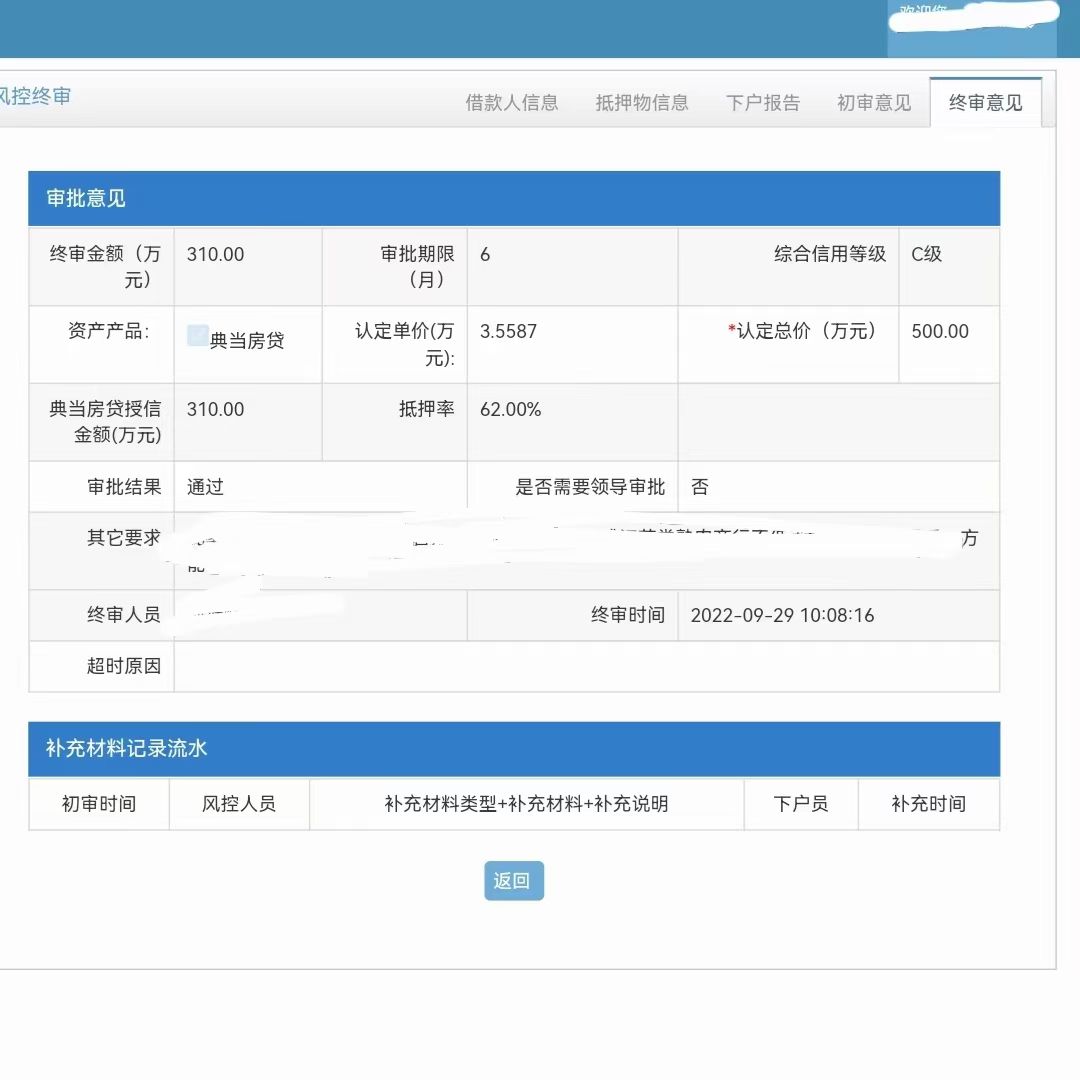Click the 资产产品 label
Screen dimensions: 1080x1080
coord(108,331)
